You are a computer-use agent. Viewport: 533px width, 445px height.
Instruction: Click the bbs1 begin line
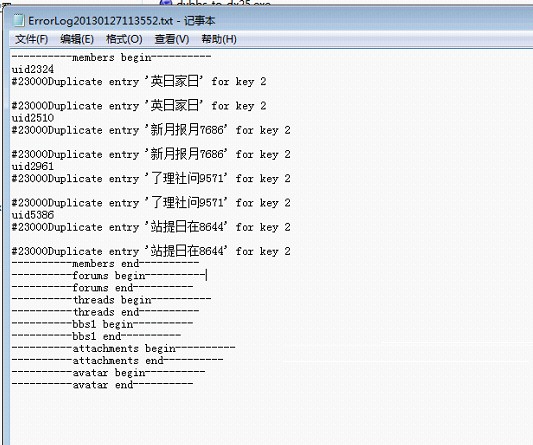[x=102, y=324]
